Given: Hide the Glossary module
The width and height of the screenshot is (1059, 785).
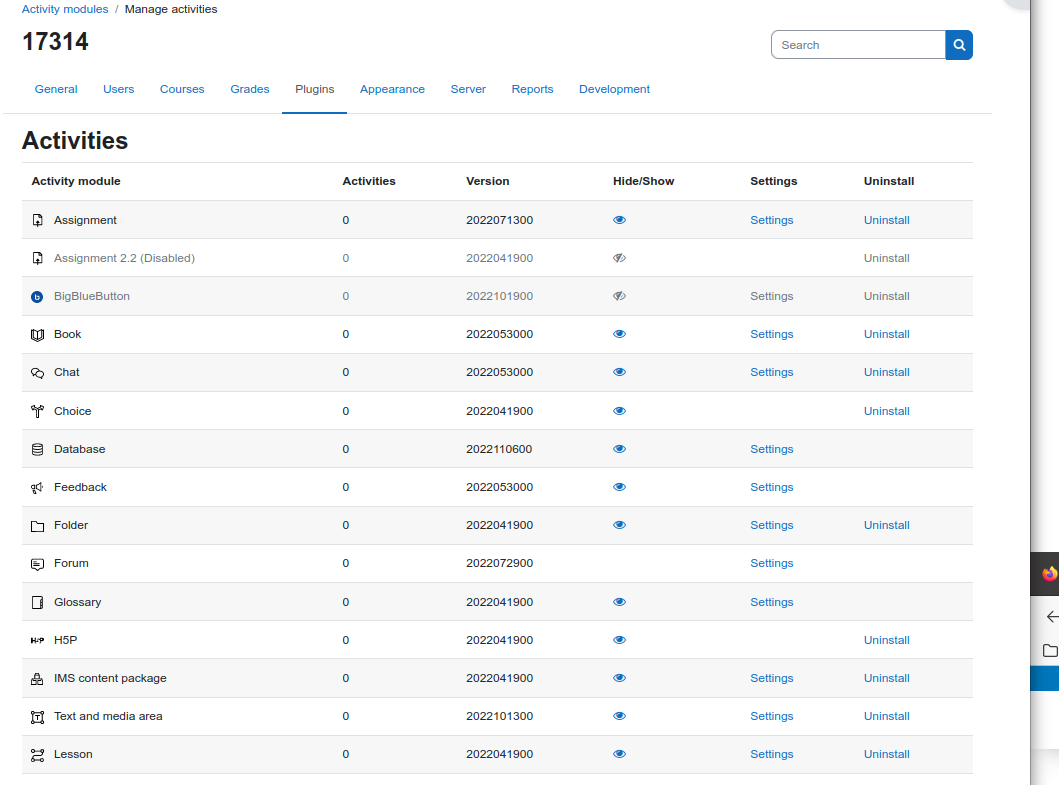Looking at the screenshot, I should (619, 602).
